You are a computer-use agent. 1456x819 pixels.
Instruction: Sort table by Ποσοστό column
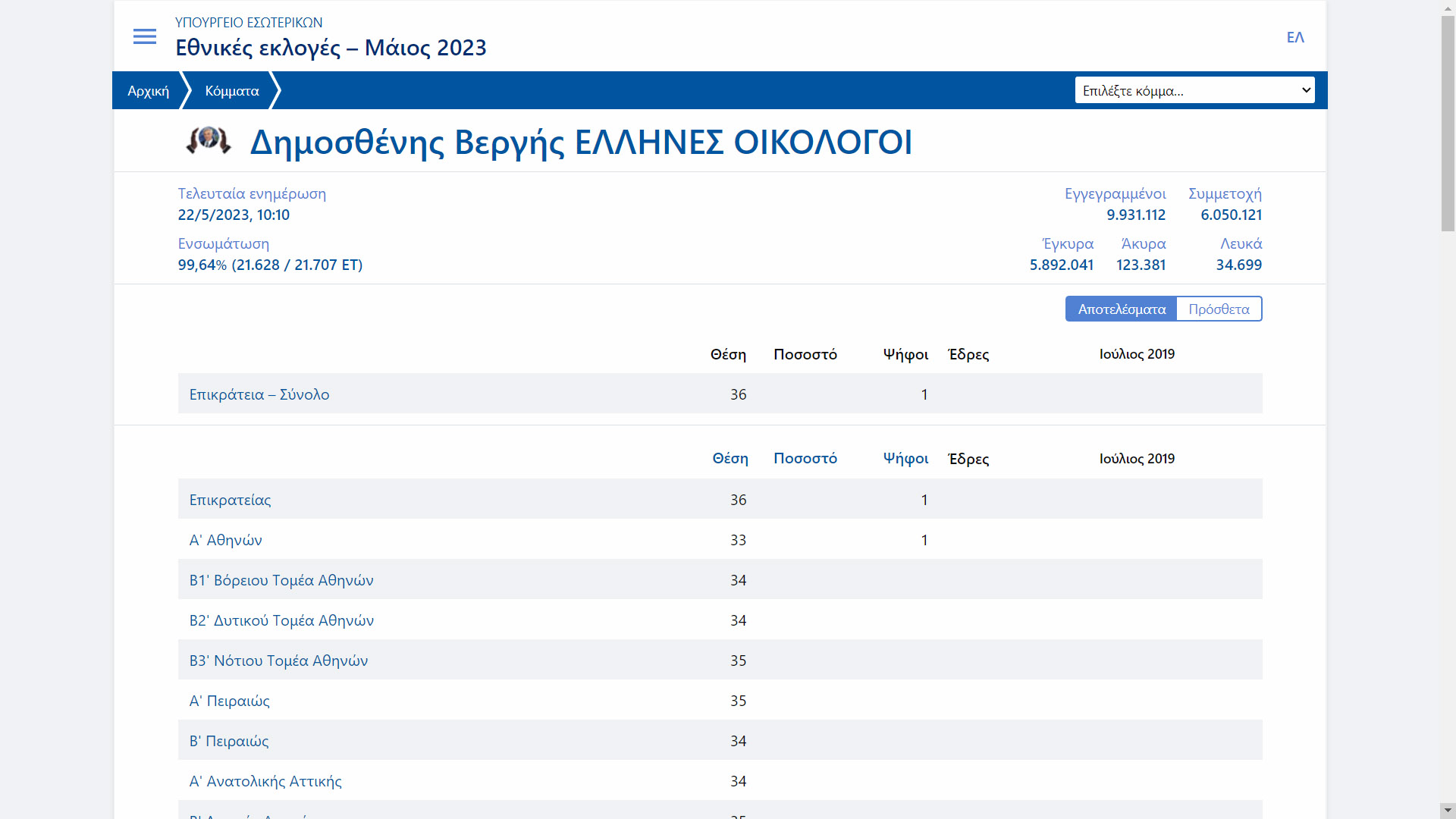(x=805, y=459)
